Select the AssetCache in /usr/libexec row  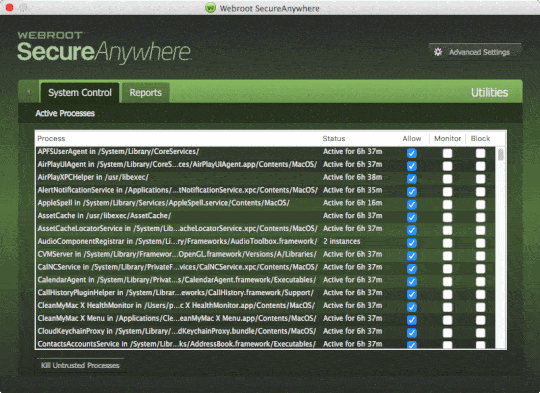coord(265,216)
